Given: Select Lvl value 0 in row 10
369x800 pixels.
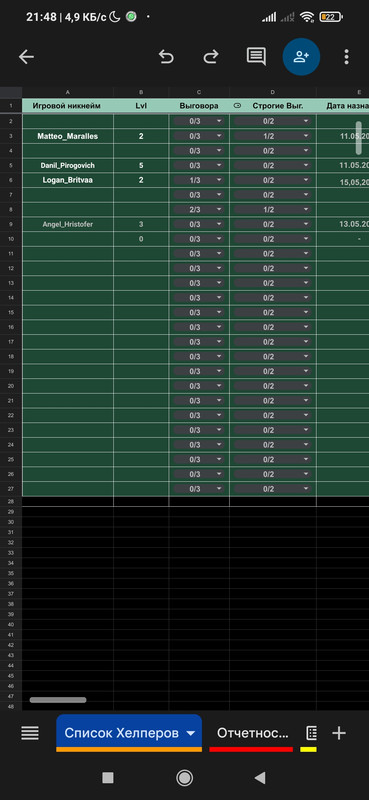Looking at the screenshot, I should (x=141, y=239).
